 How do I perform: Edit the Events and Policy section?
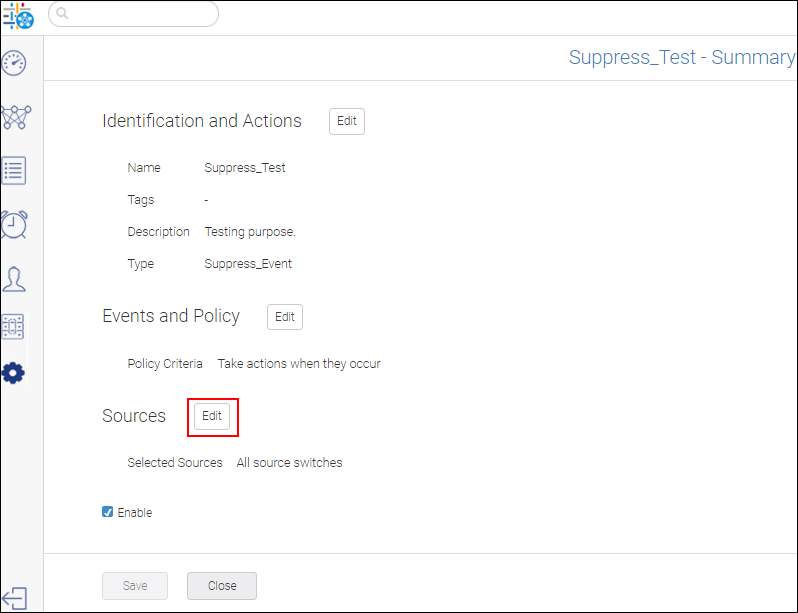tap(284, 317)
